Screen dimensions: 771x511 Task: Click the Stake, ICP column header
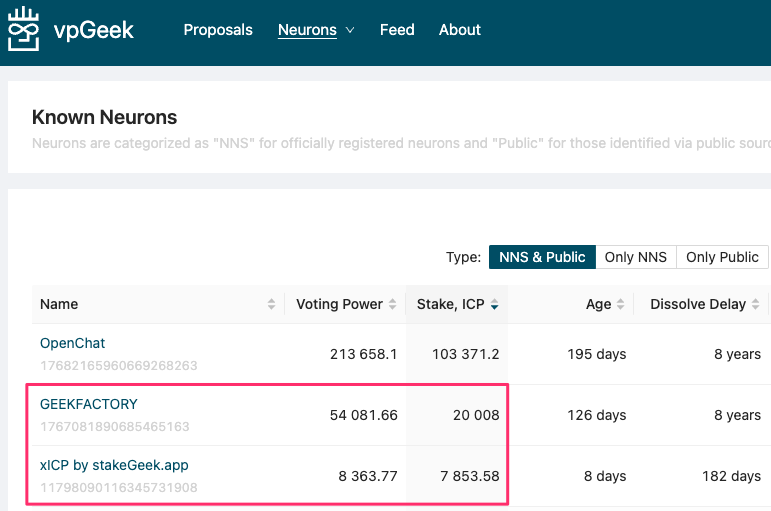pyautogui.click(x=457, y=304)
